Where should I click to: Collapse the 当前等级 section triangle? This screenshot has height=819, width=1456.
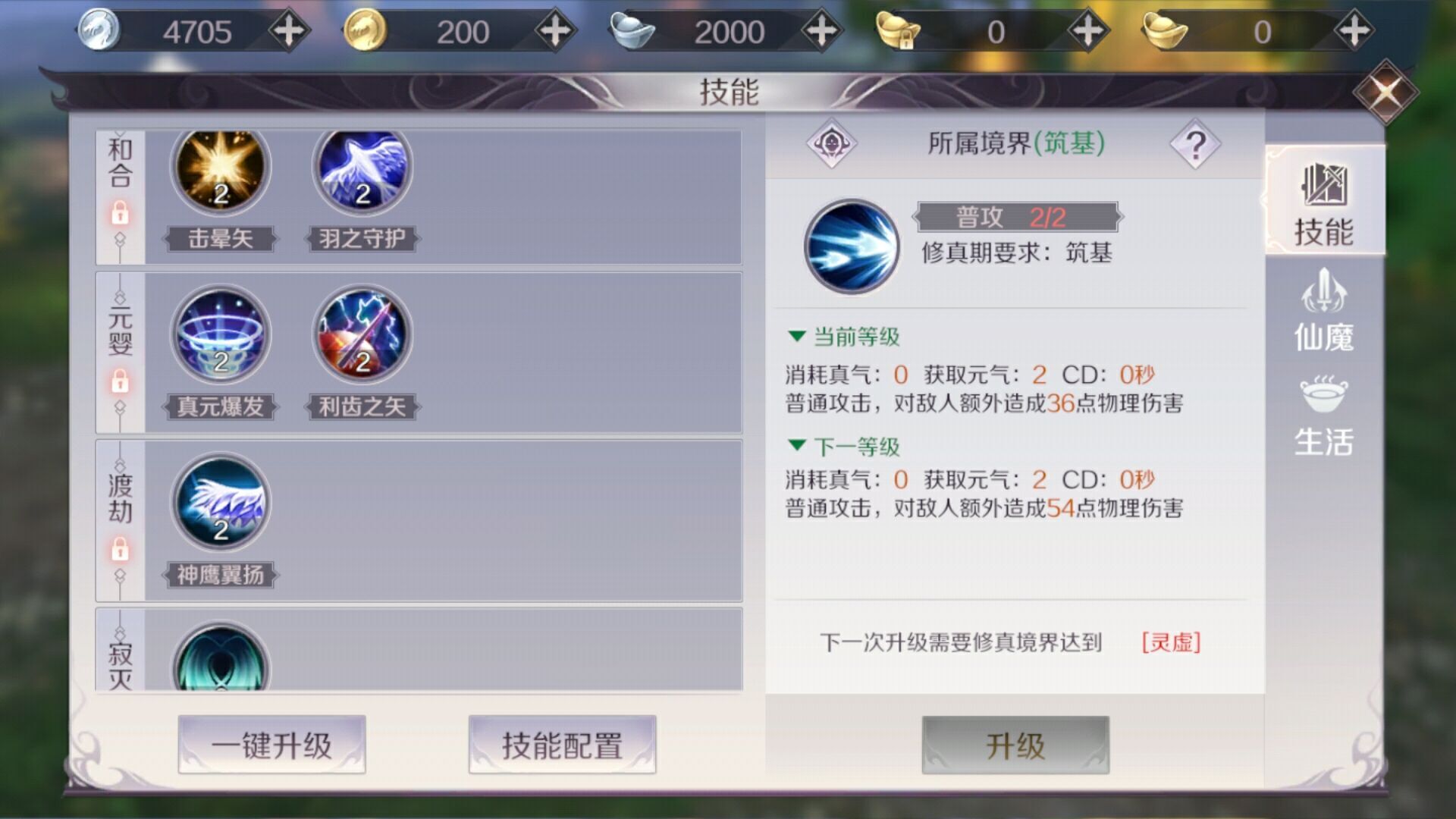coord(796,336)
